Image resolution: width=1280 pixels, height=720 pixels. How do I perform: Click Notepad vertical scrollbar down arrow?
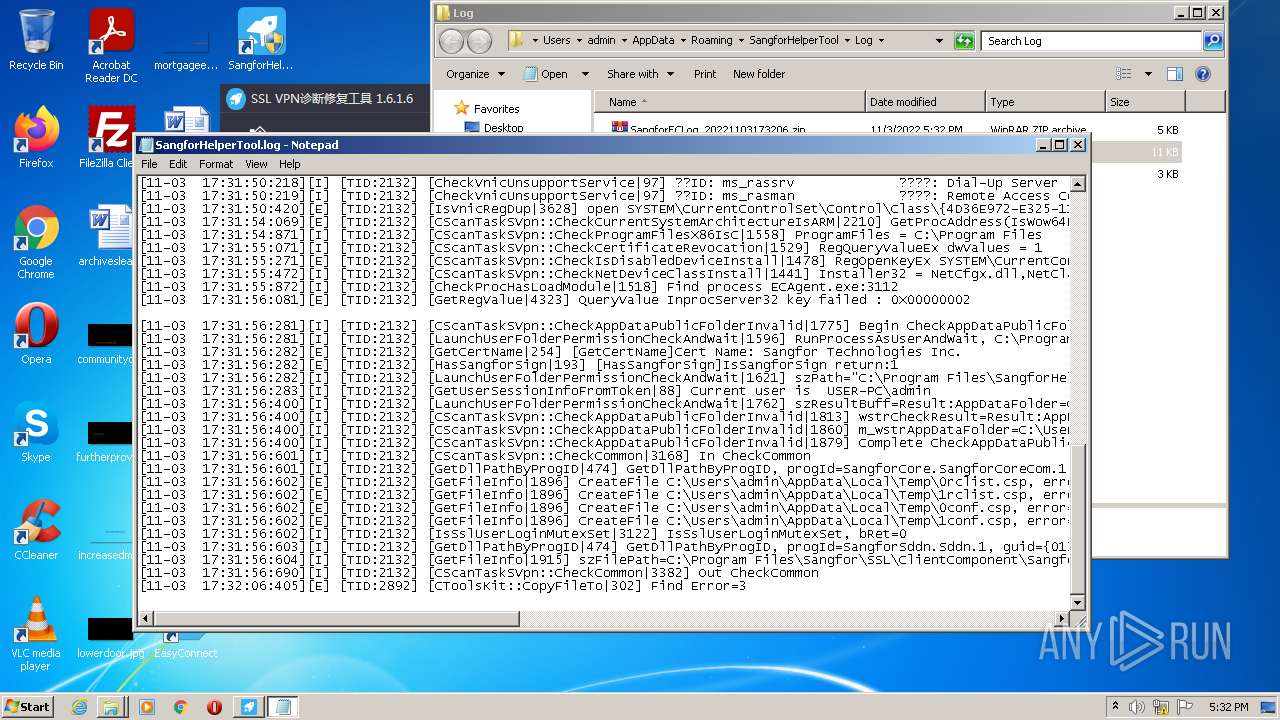(1078, 603)
